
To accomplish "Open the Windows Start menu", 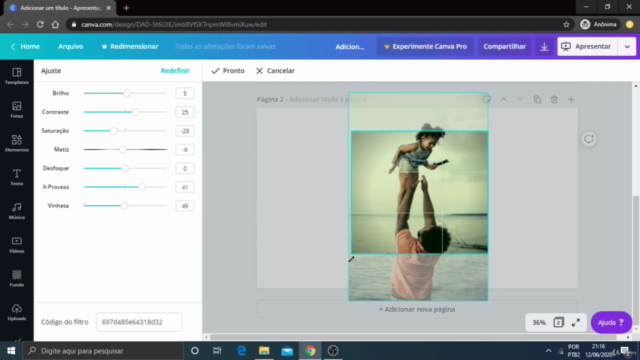I will (11, 351).
